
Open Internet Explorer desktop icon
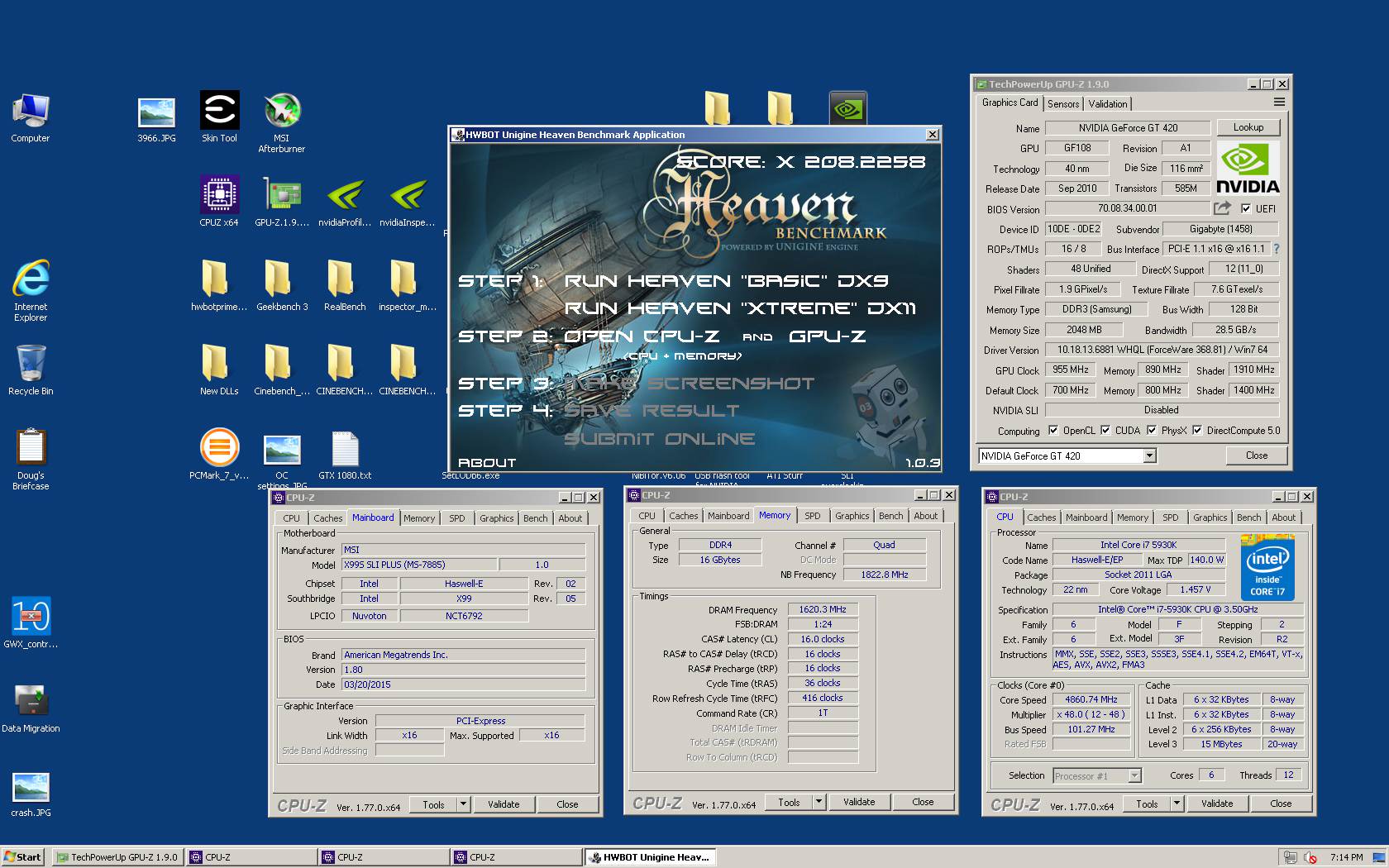[31, 289]
